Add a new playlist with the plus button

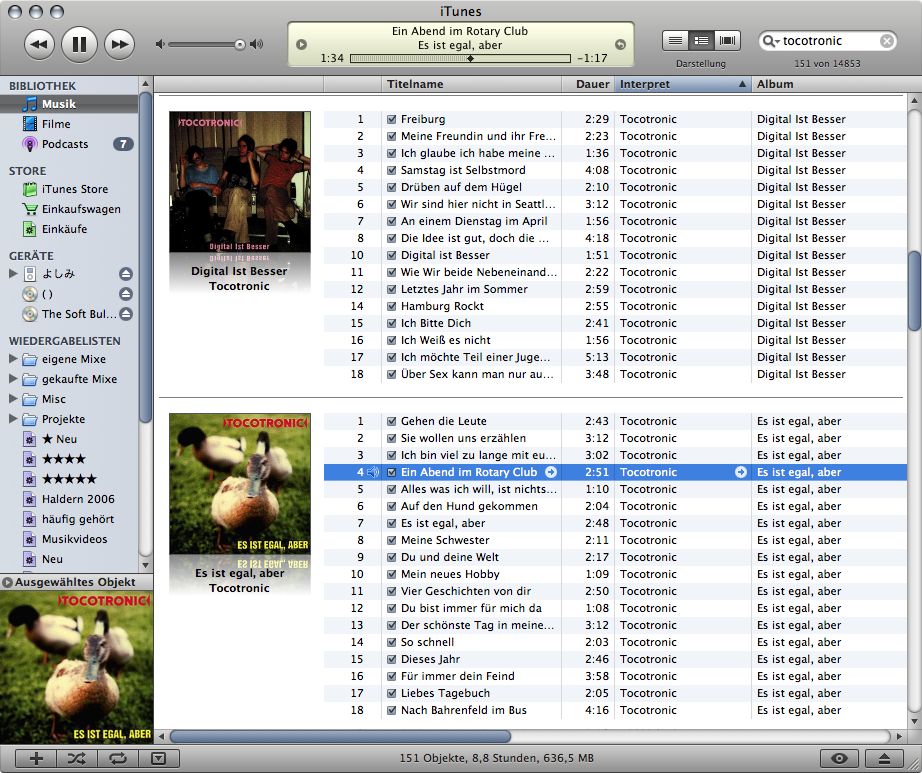(36, 758)
